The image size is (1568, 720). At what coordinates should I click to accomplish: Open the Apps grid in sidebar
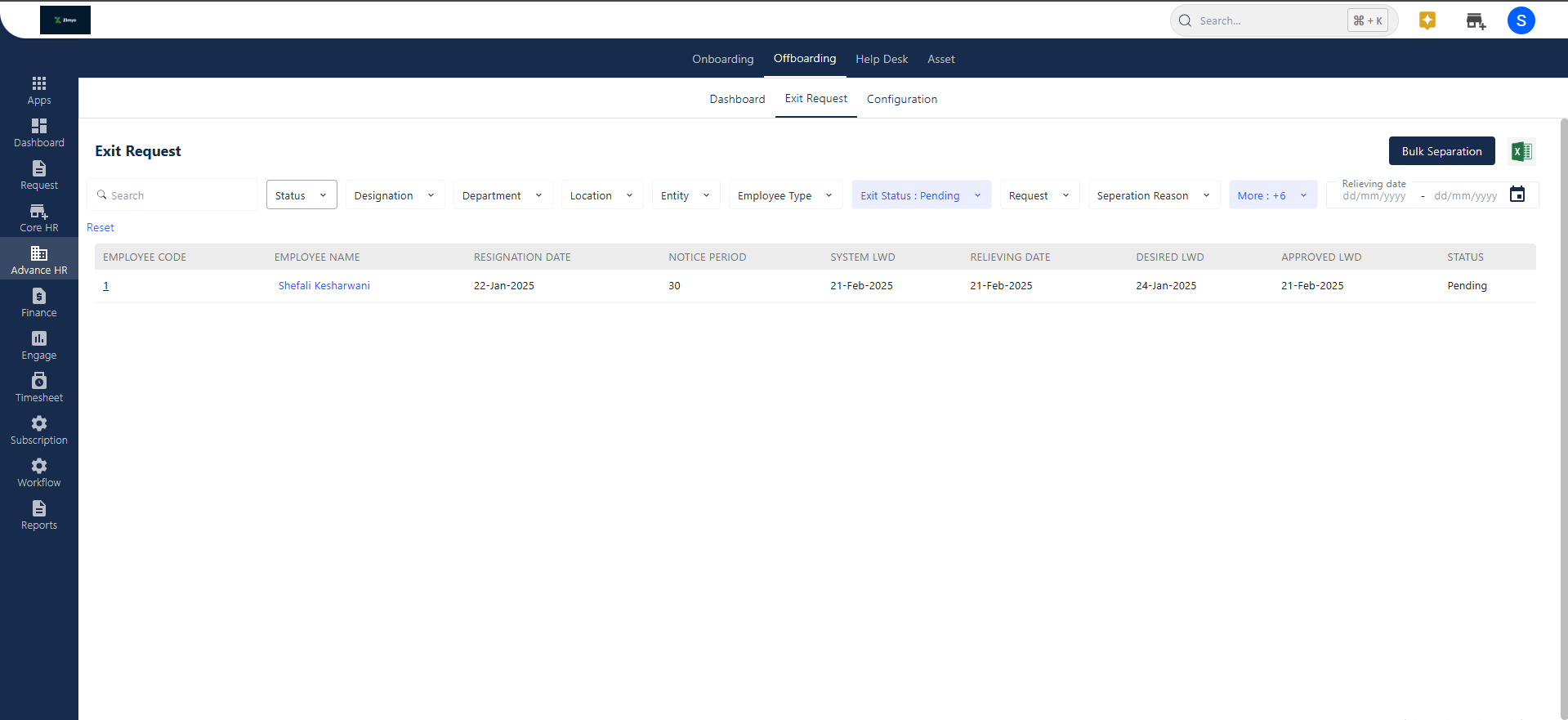pos(39,90)
